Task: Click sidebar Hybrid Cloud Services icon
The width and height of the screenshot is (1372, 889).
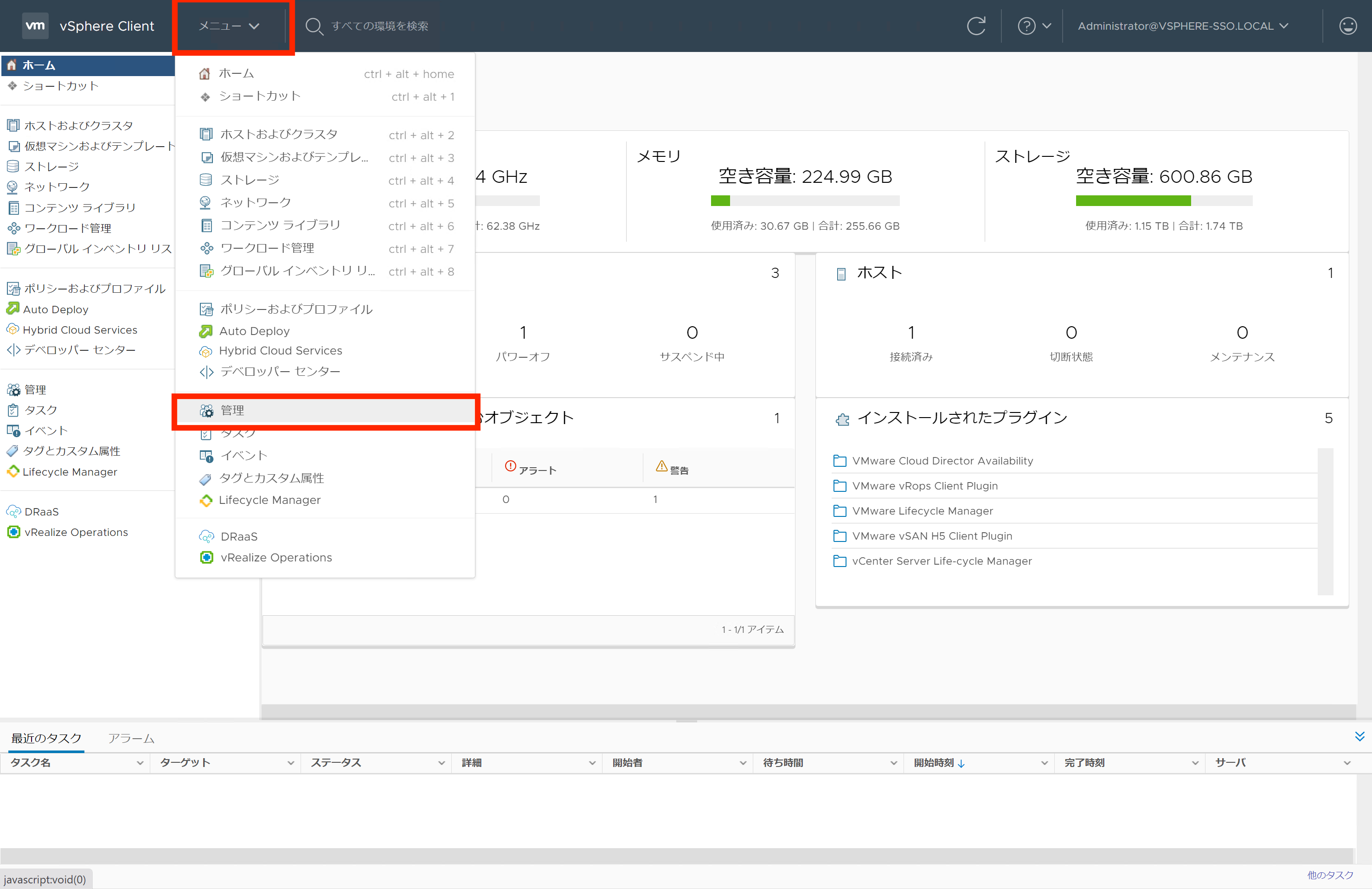Action: [13, 330]
